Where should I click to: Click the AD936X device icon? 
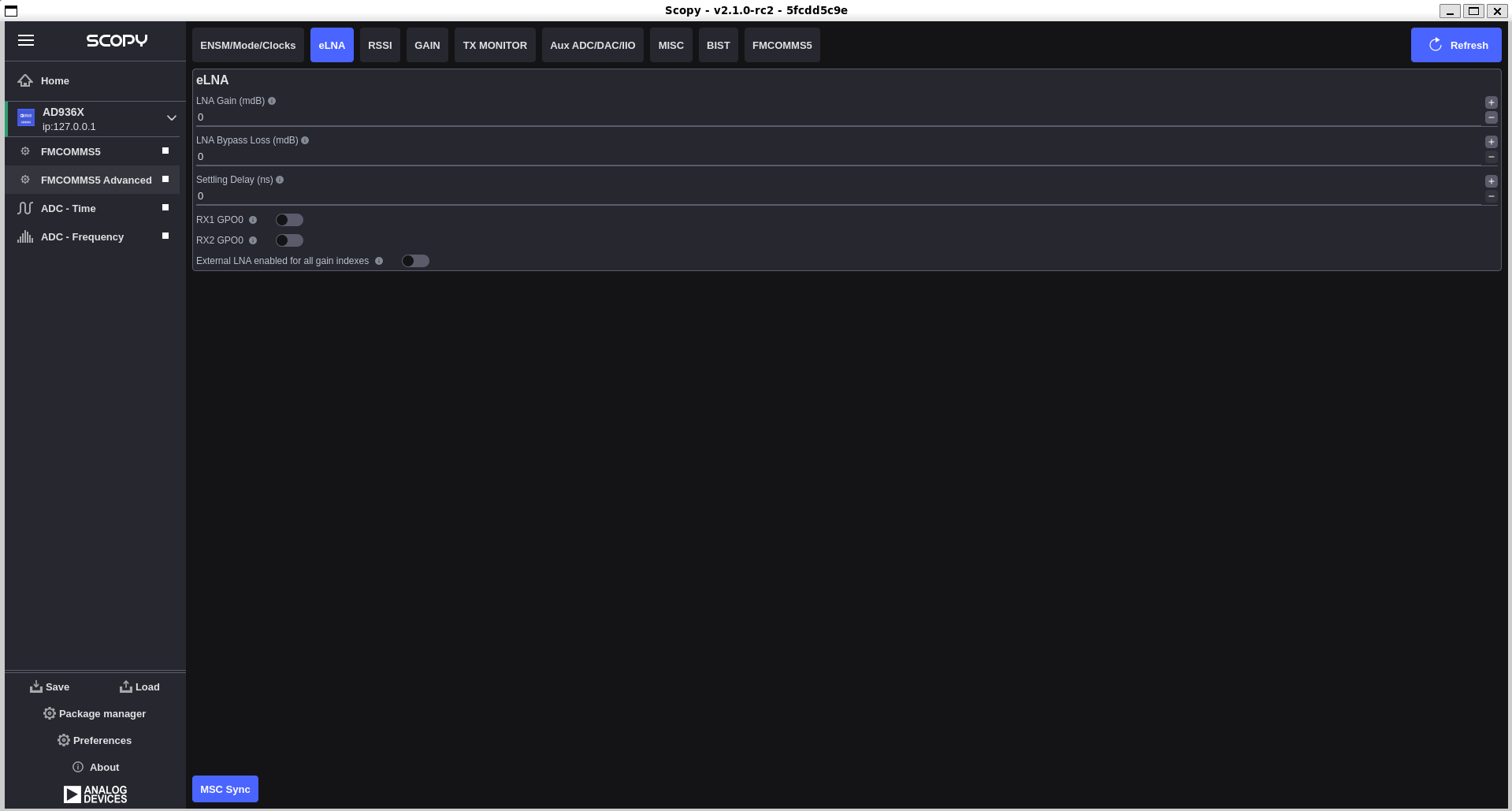26,118
